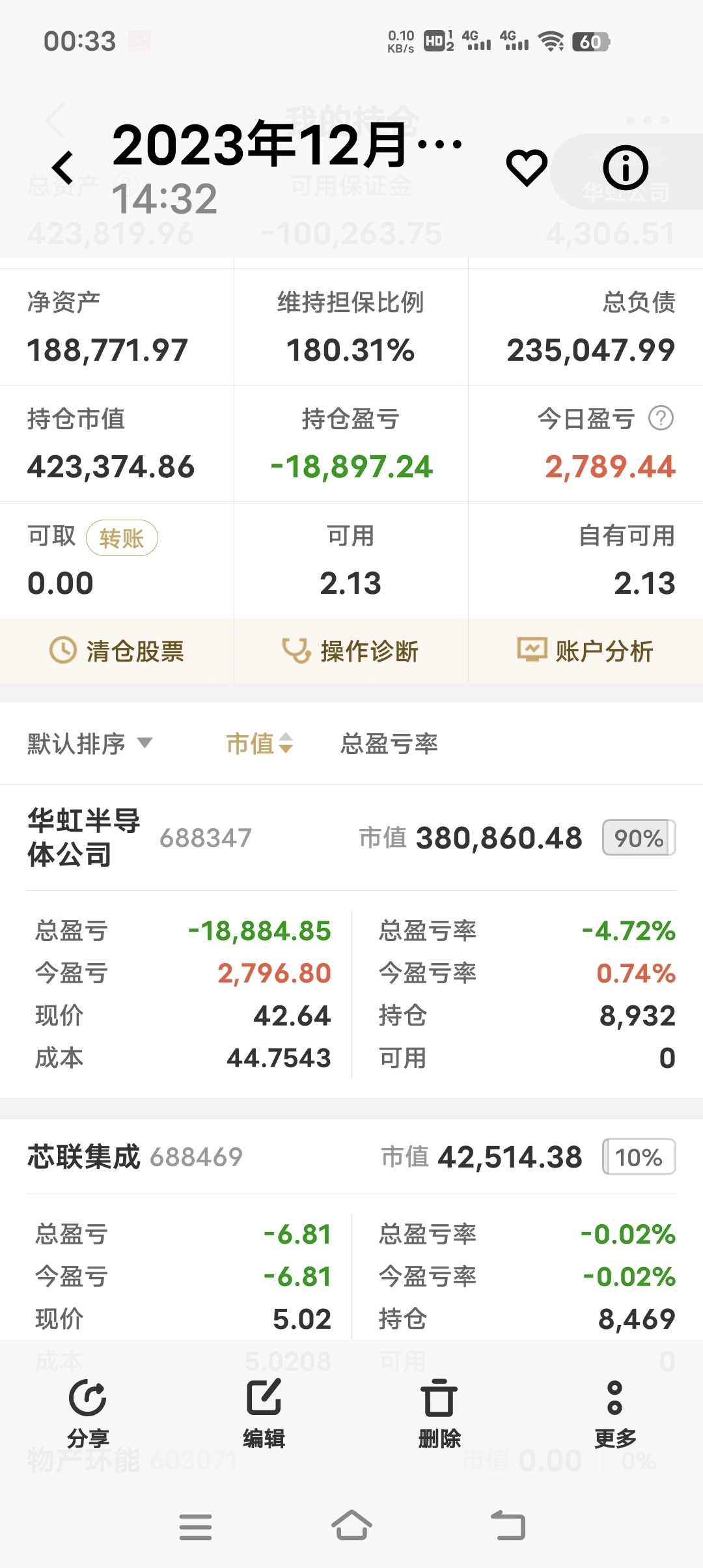Tap the back arrow in header

pyautogui.click(x=63, y=167)
